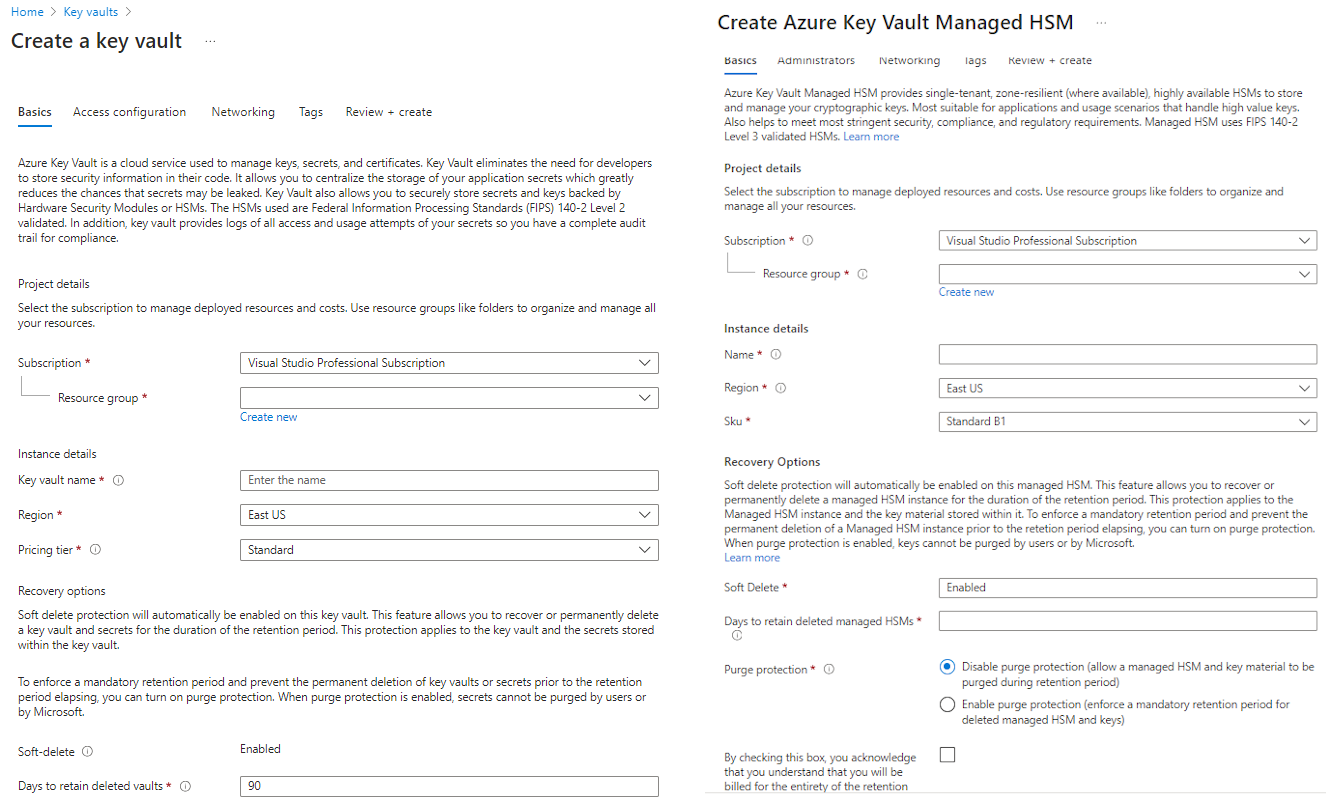Click info icon by Days to retain deleted vaults
The height and width of the screenshot is (804, 1326).
pos(185,787)
